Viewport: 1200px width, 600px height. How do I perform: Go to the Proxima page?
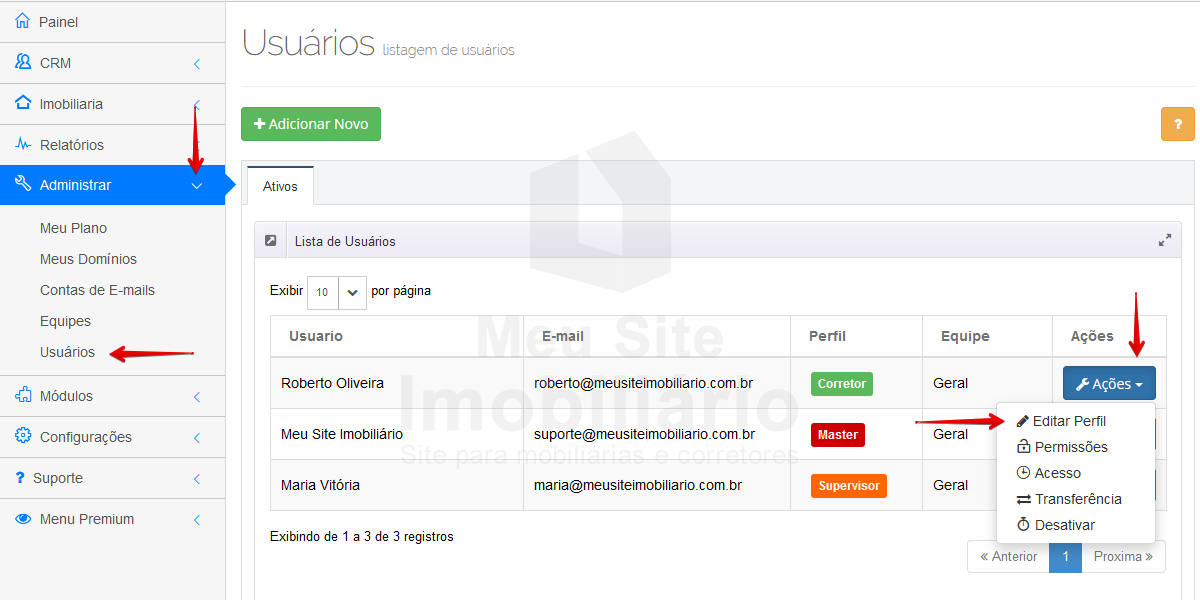pos(1123,556)
